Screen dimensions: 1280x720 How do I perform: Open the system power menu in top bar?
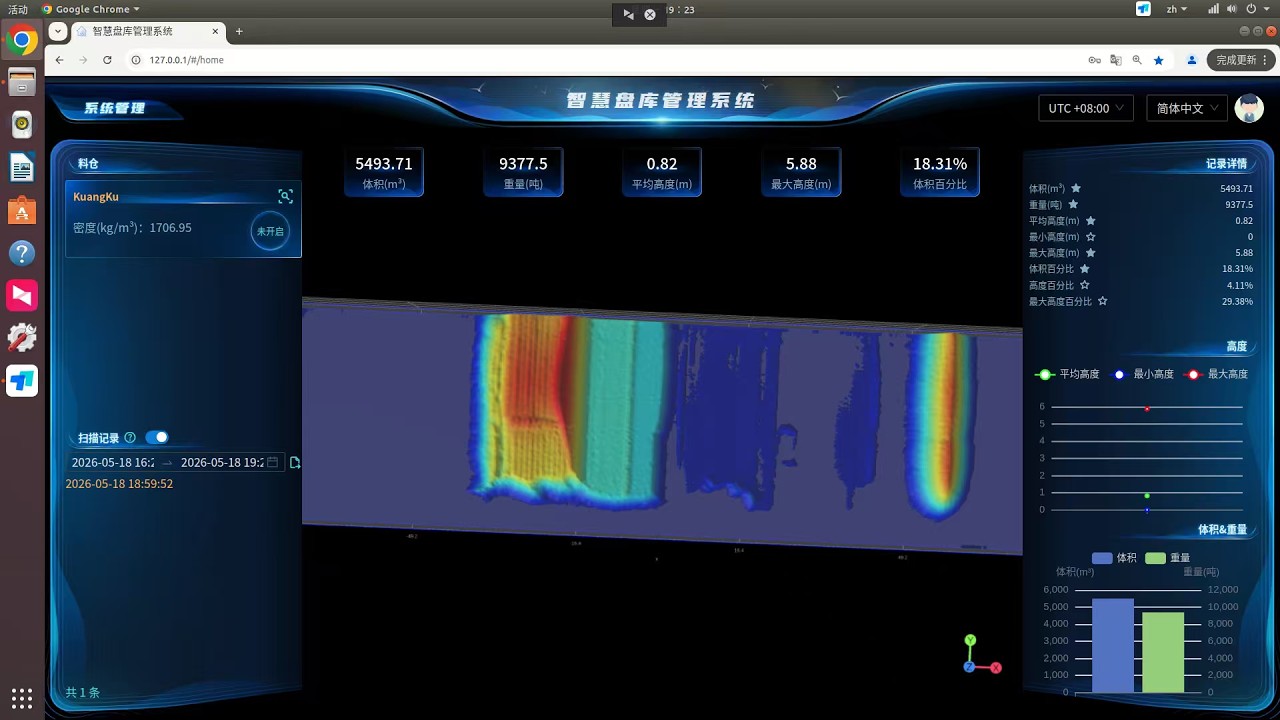(x=1258, y=9)
